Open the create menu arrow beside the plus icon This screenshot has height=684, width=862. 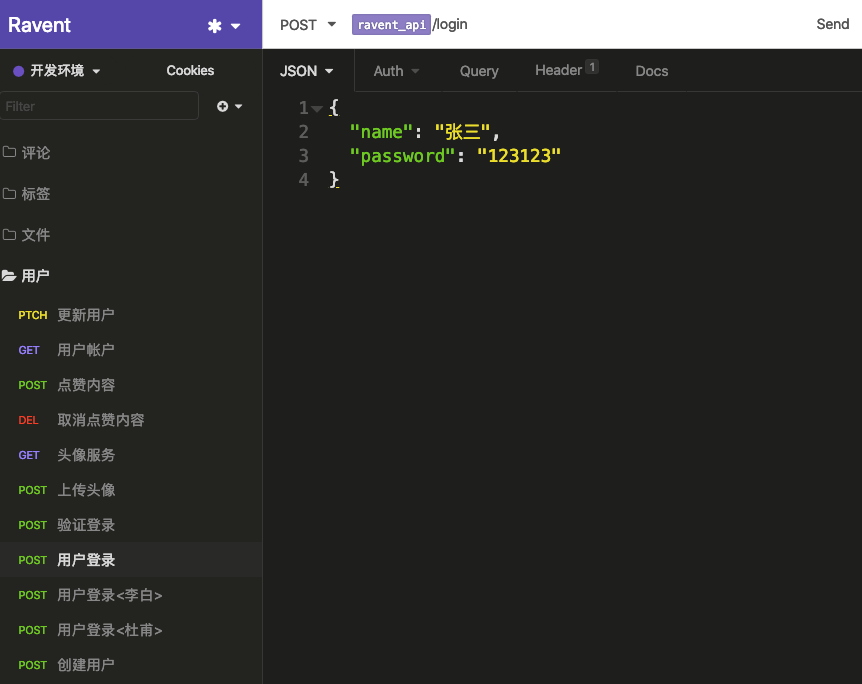pos(239,106)
